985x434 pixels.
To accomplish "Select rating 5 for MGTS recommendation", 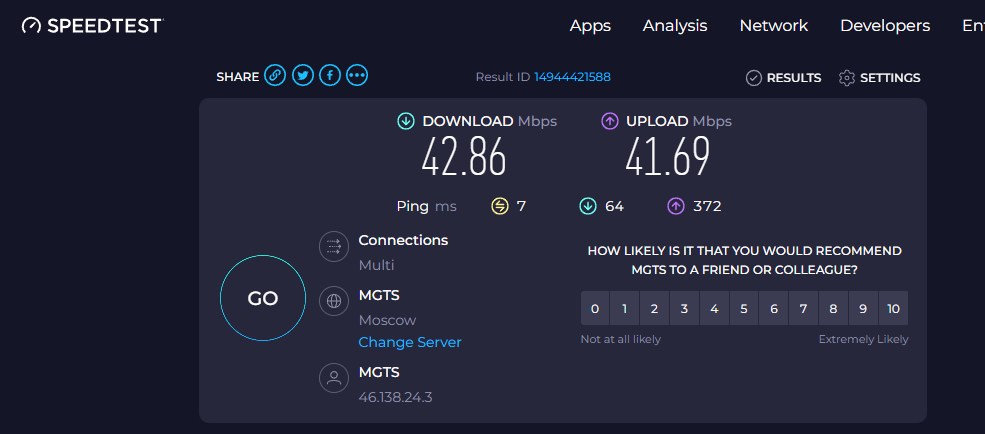I will click(744, 309).
